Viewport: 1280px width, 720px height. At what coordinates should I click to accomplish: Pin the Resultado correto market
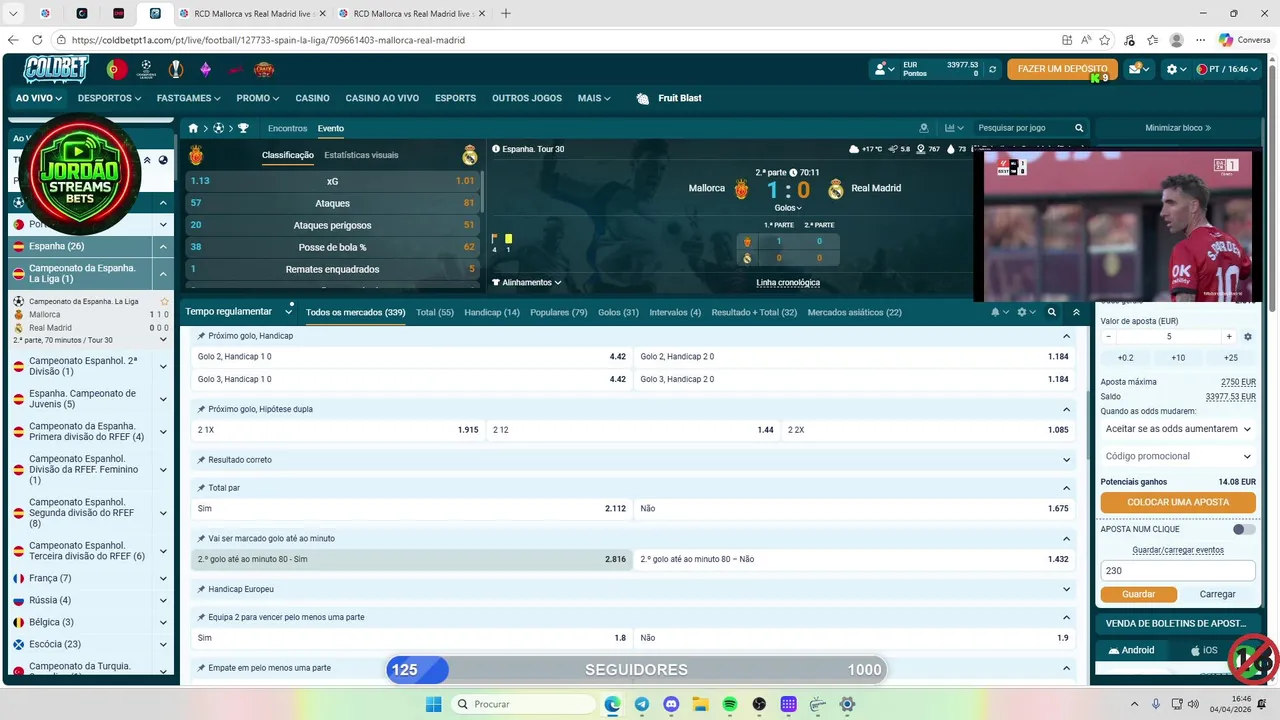201,460
